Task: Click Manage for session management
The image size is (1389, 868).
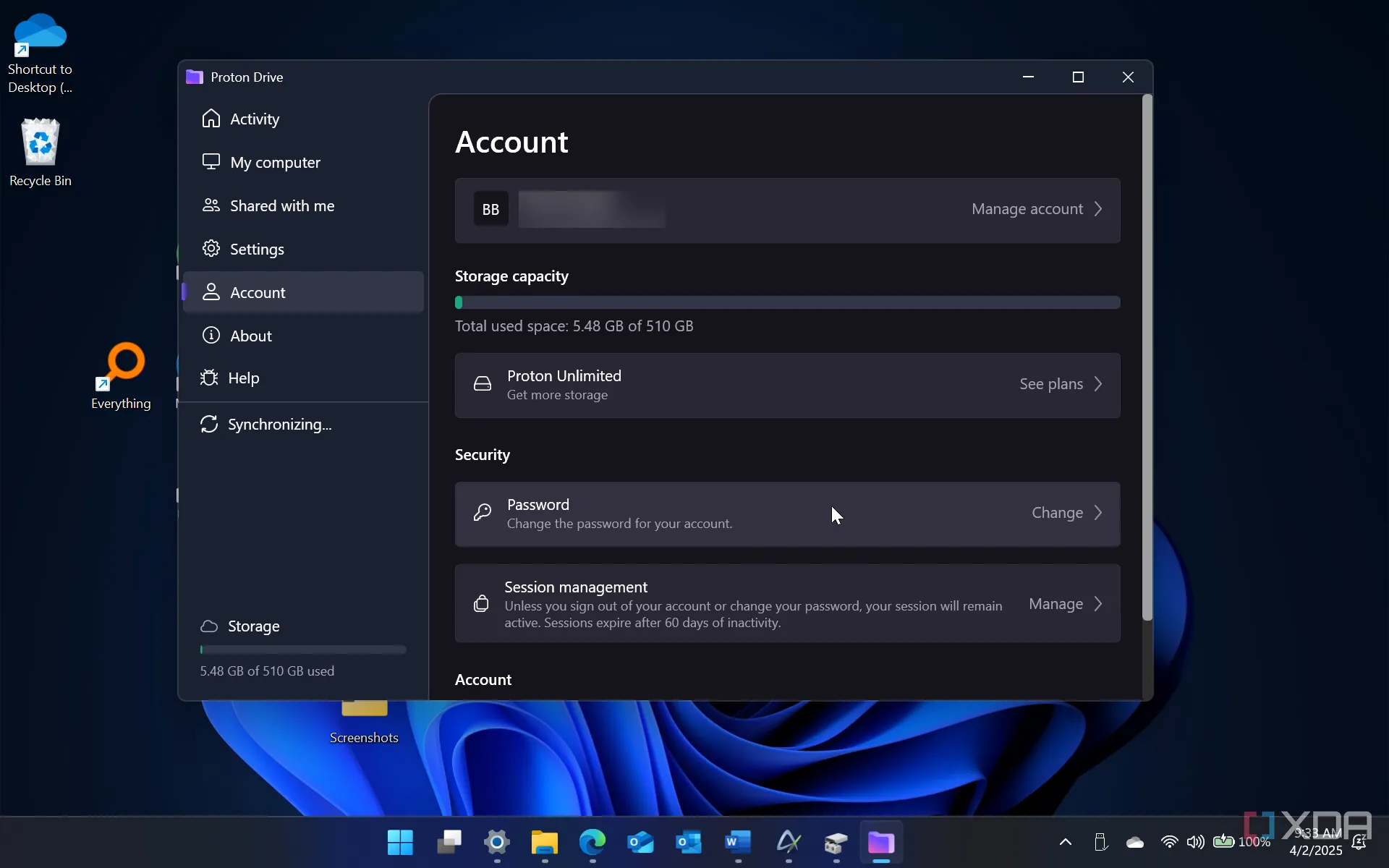Action: coord(1055,604)
